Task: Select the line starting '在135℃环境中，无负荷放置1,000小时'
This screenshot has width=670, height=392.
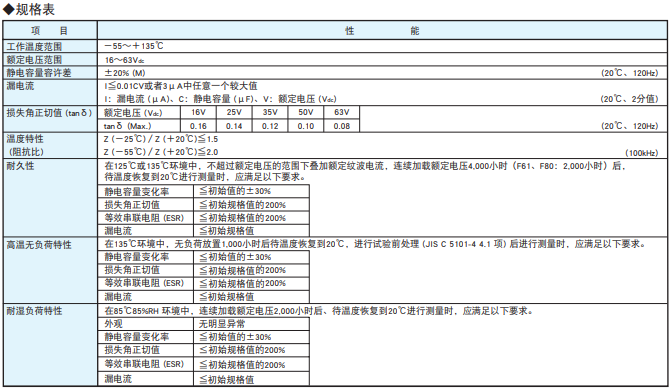Action: coord(375,244)
